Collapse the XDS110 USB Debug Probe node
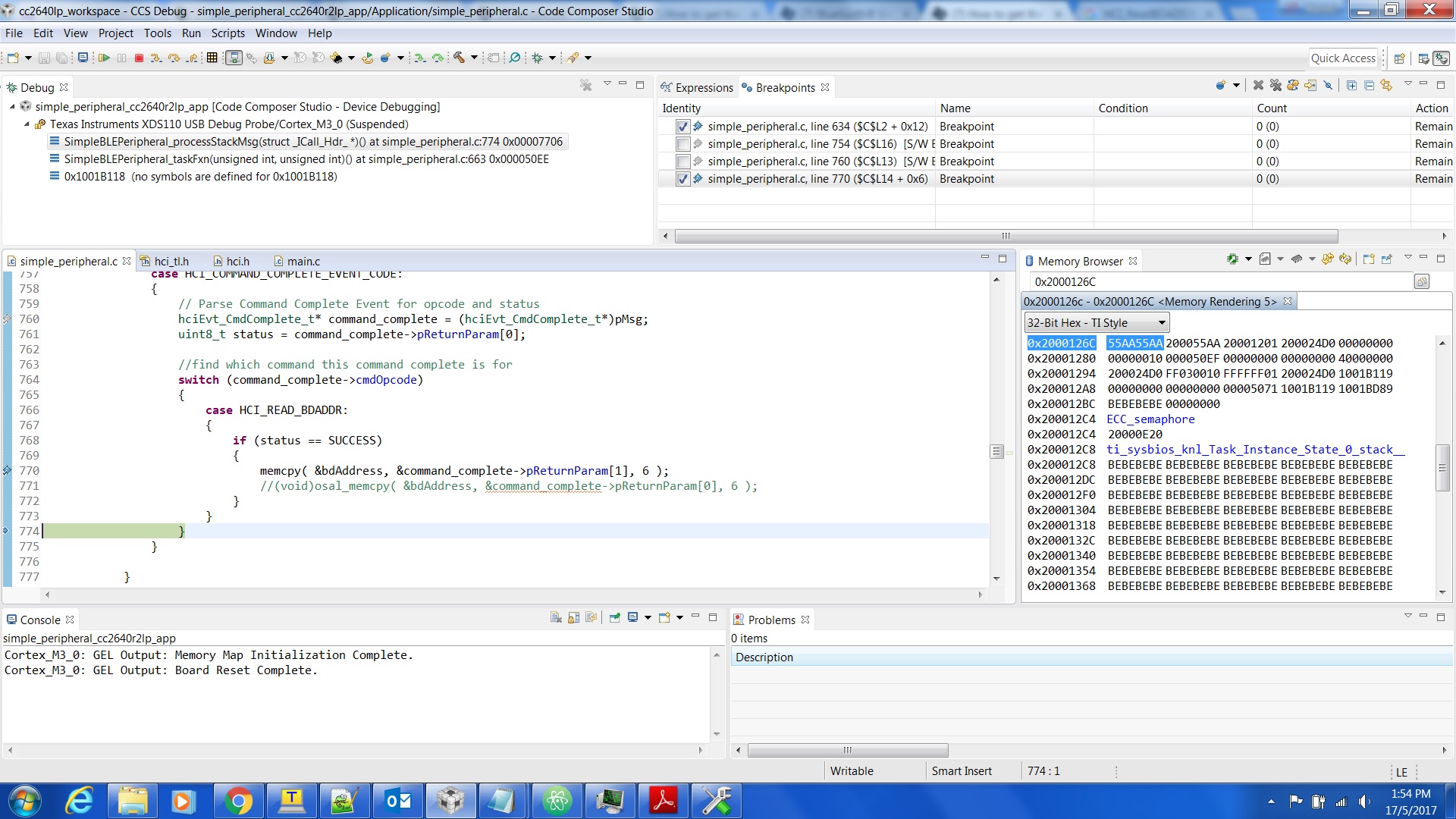This screenshot has width=1456, height=819. (x=27, y=124)
